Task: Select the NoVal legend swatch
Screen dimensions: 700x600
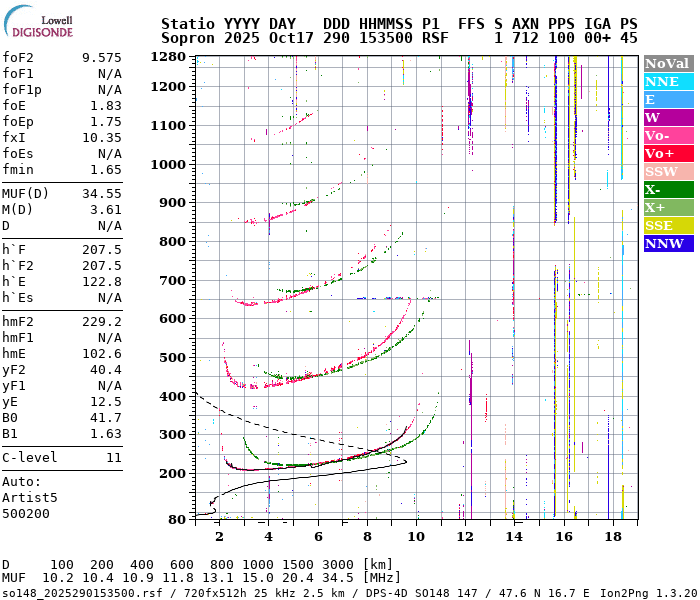Action: pos(668,64)
